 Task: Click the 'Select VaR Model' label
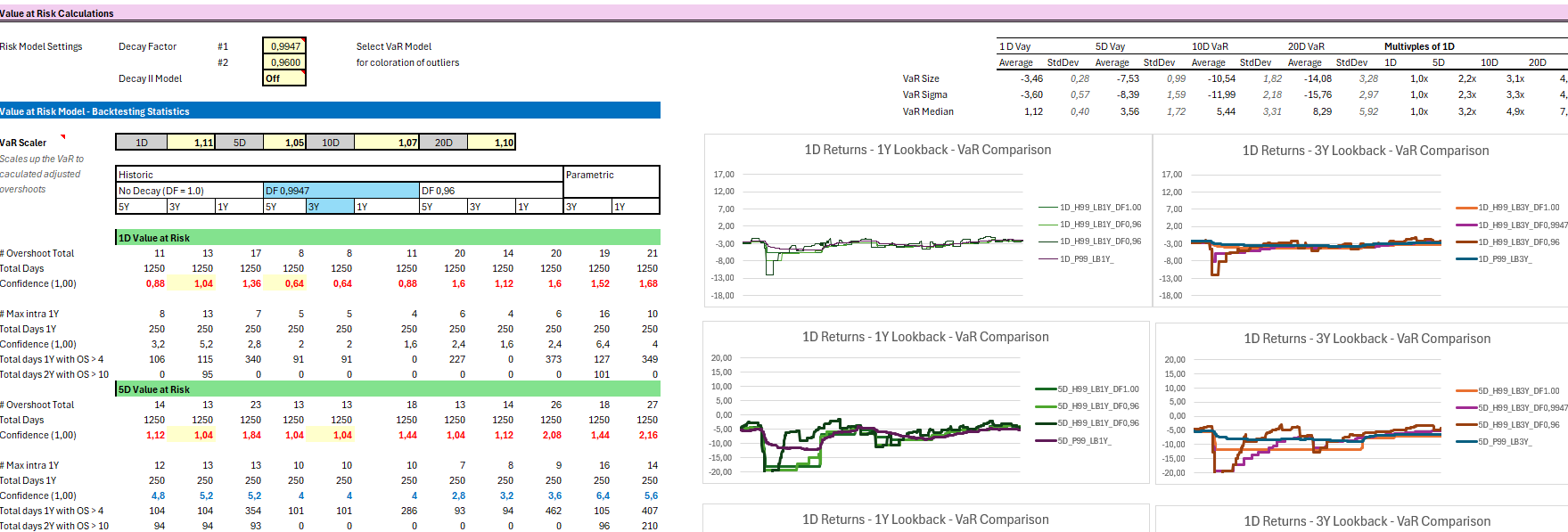click(394, 46)
